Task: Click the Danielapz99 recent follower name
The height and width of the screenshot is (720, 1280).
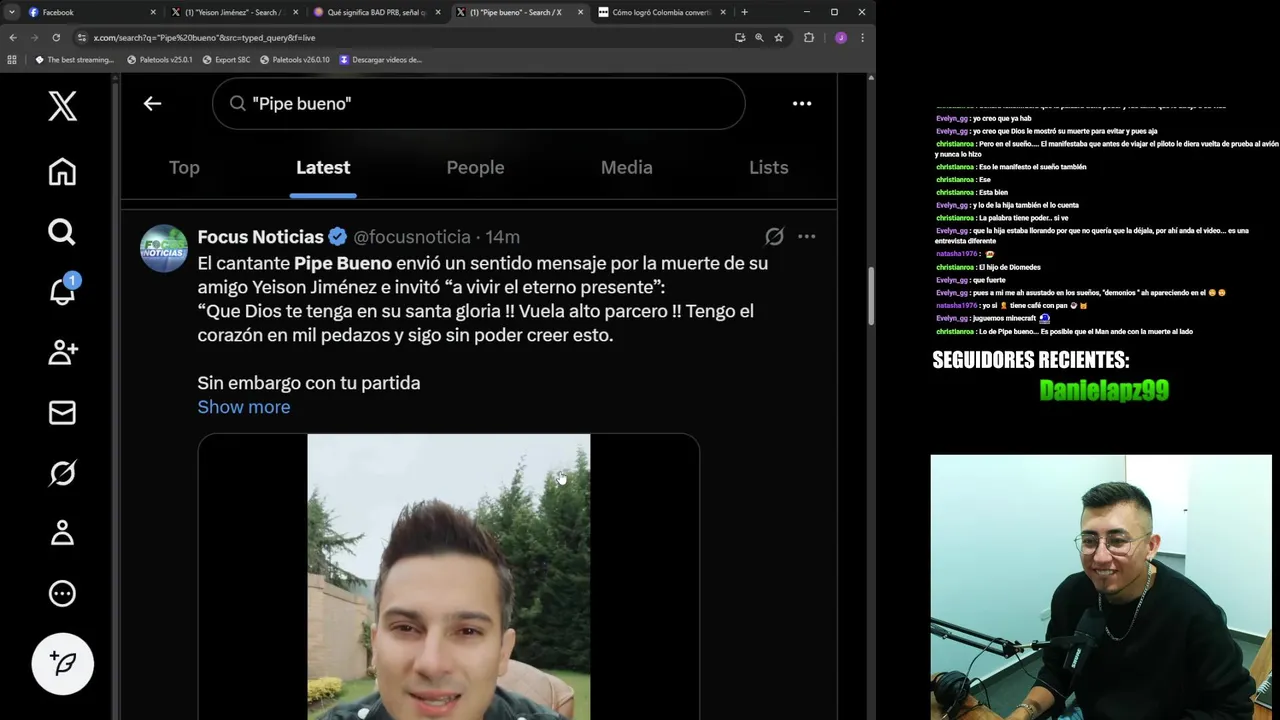Action: click(x=1104, y=390)
